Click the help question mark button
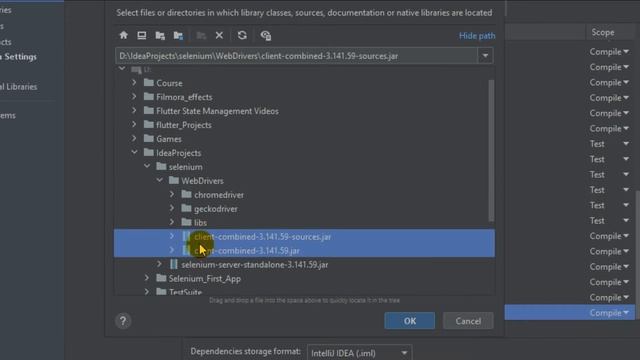This screenshot has height=360, width=640. coord(123,321)
